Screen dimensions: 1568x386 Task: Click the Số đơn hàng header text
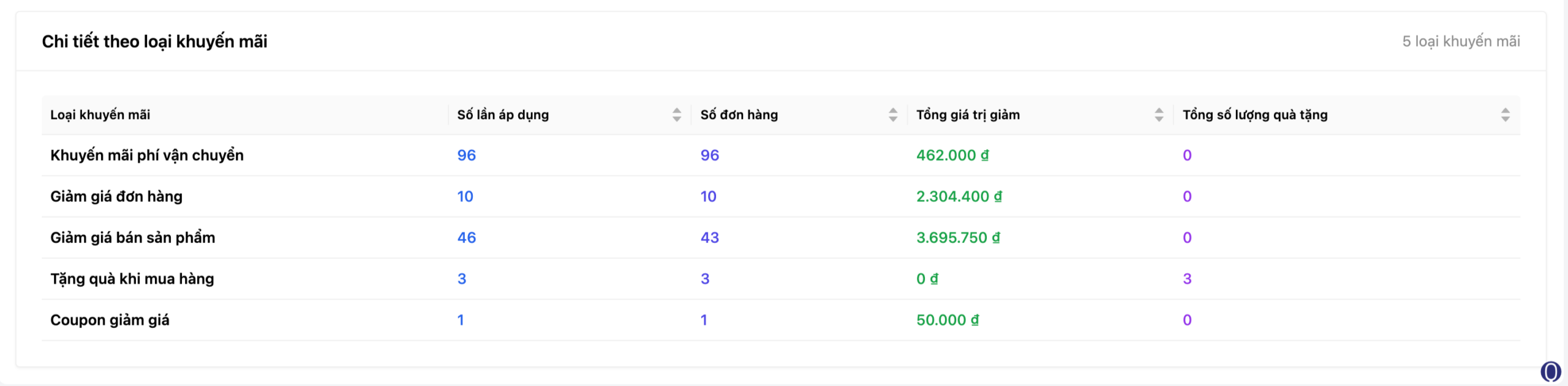739,115
